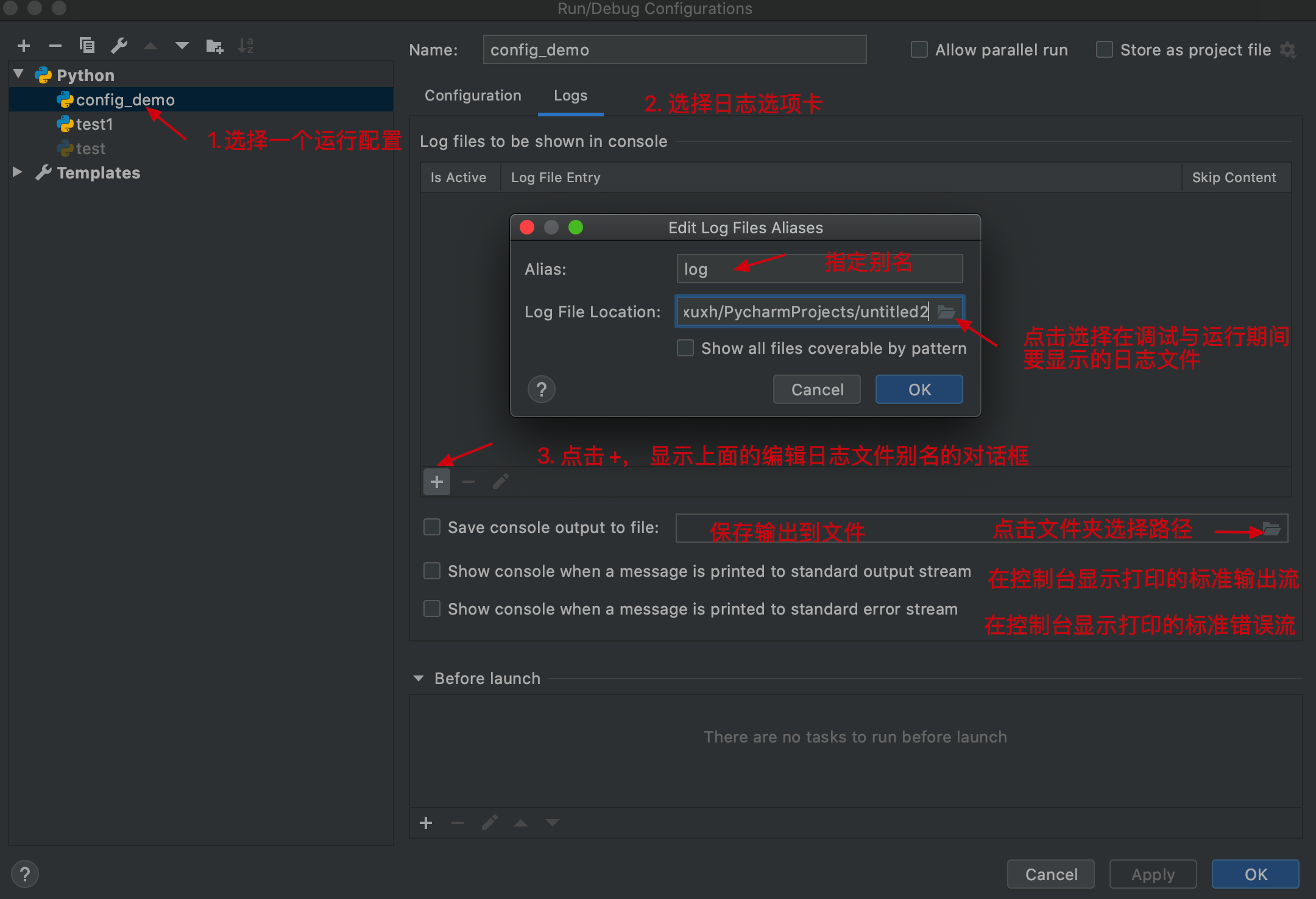Move the Before launch task up

point(521,823)
